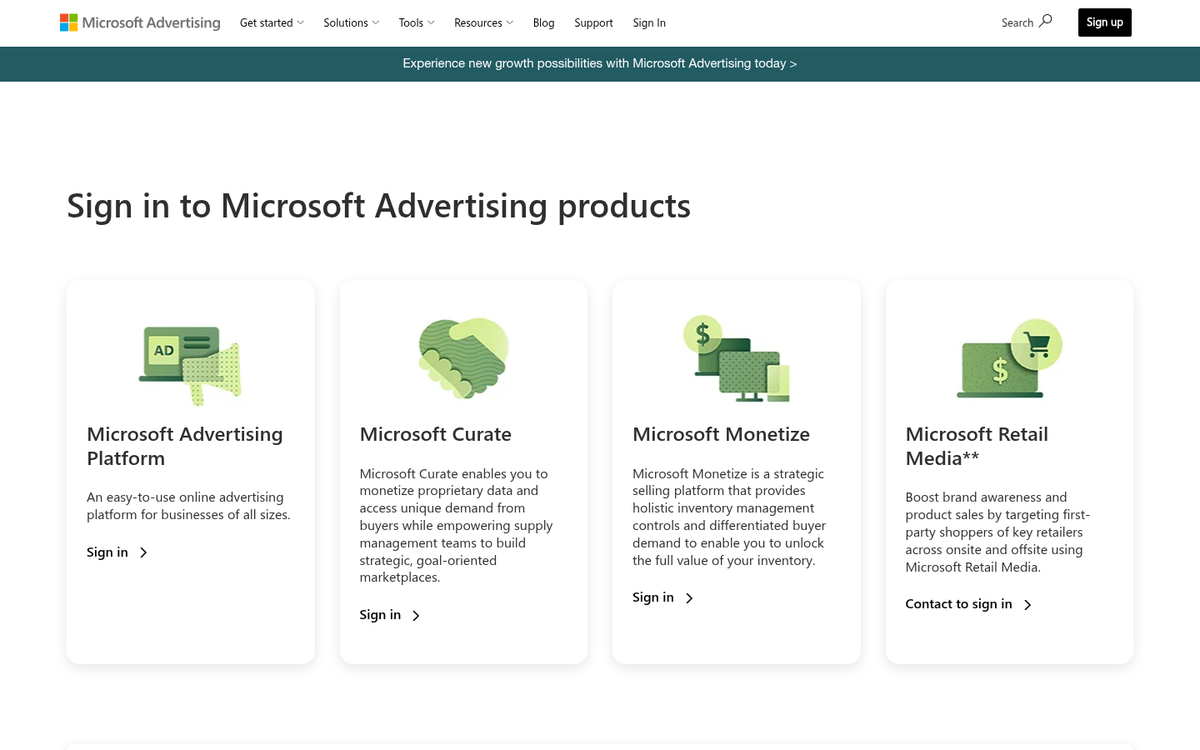This screenshot has width=1200, height=750.
Task: Click the Sign up button
Action: pos(1104,21)
